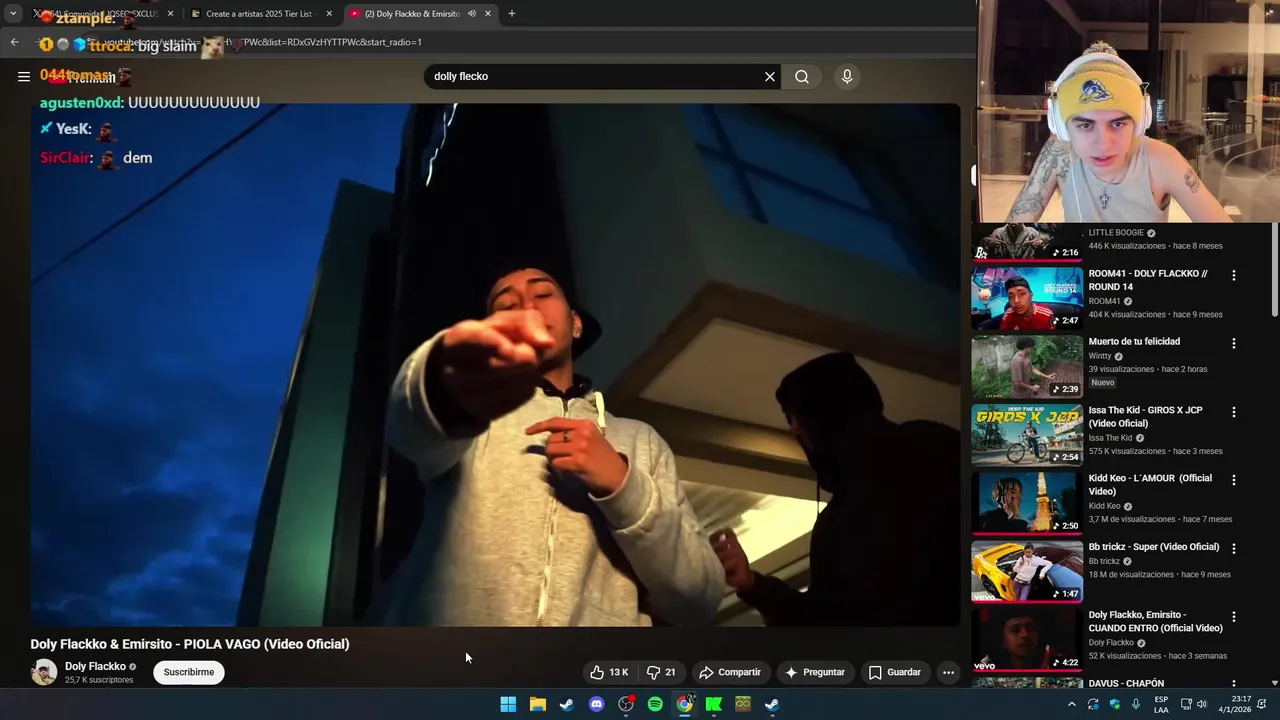Clear the search box text
Screen dimensions: 1280x720
pyautogui.click(x=770, y=76)
